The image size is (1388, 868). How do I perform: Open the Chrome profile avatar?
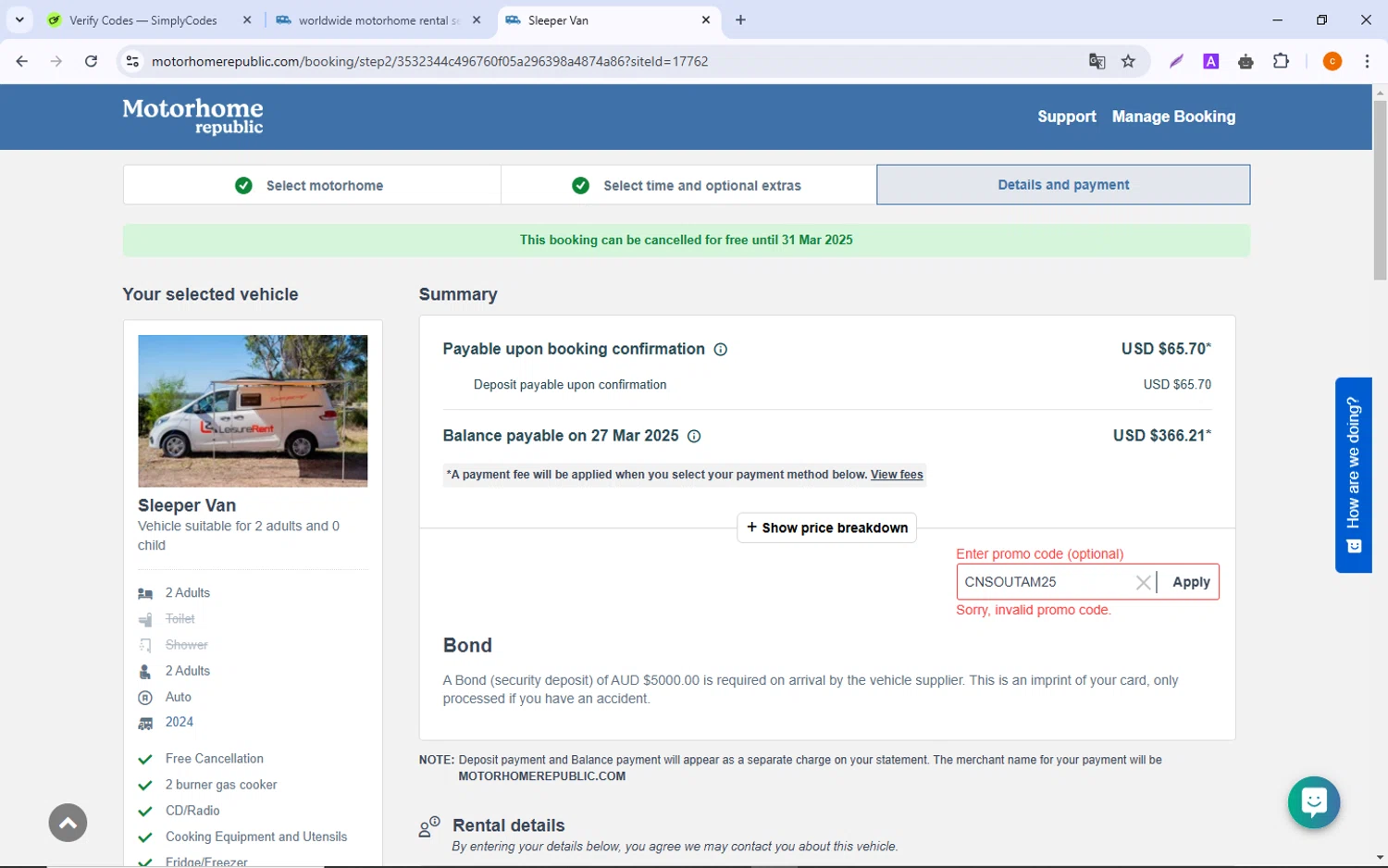coord(1332,61)
